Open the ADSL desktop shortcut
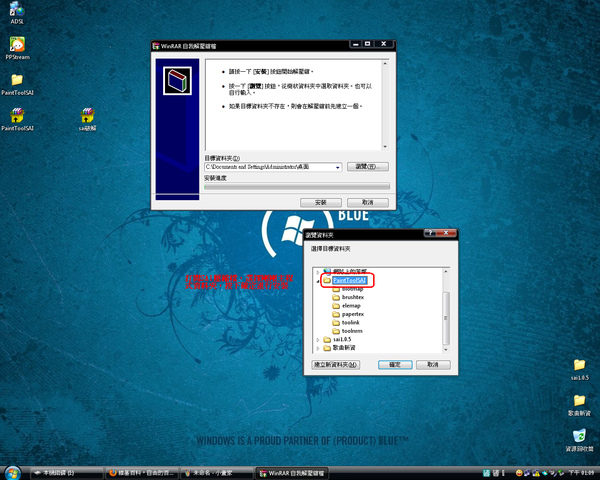 [16, 11]
